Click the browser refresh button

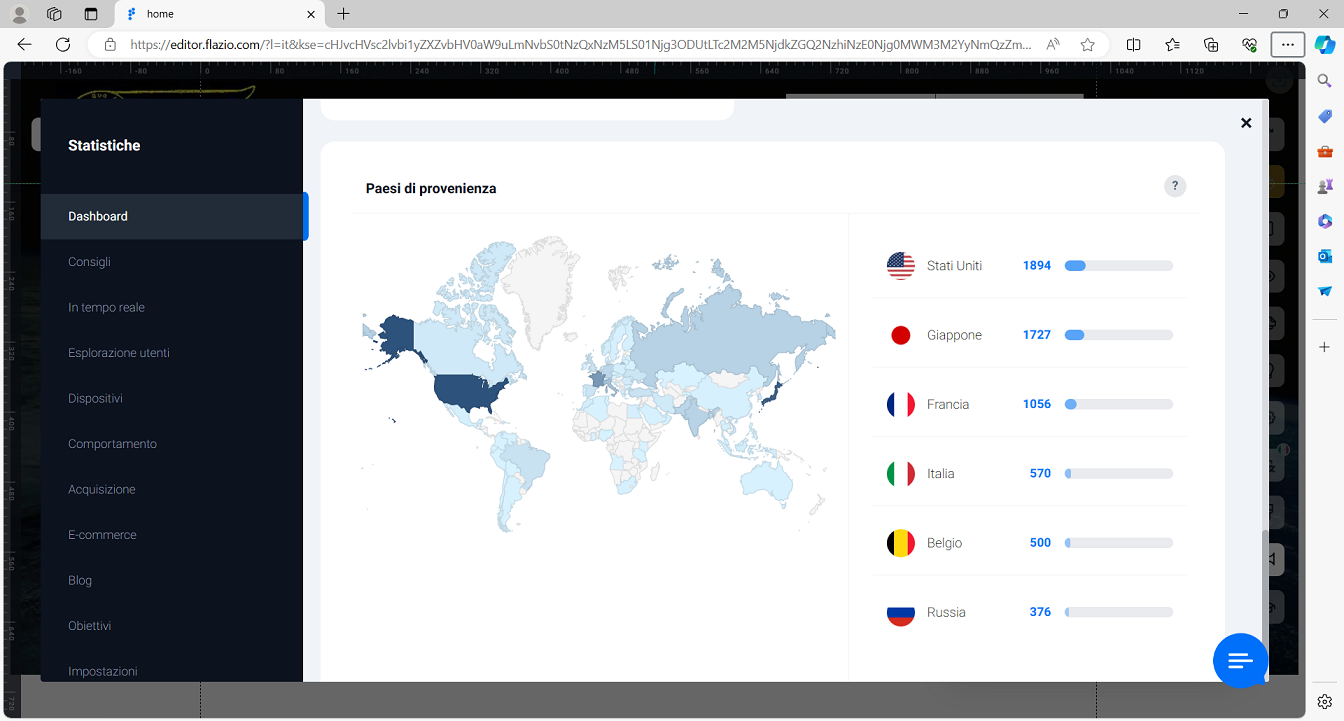pos(63,44)
